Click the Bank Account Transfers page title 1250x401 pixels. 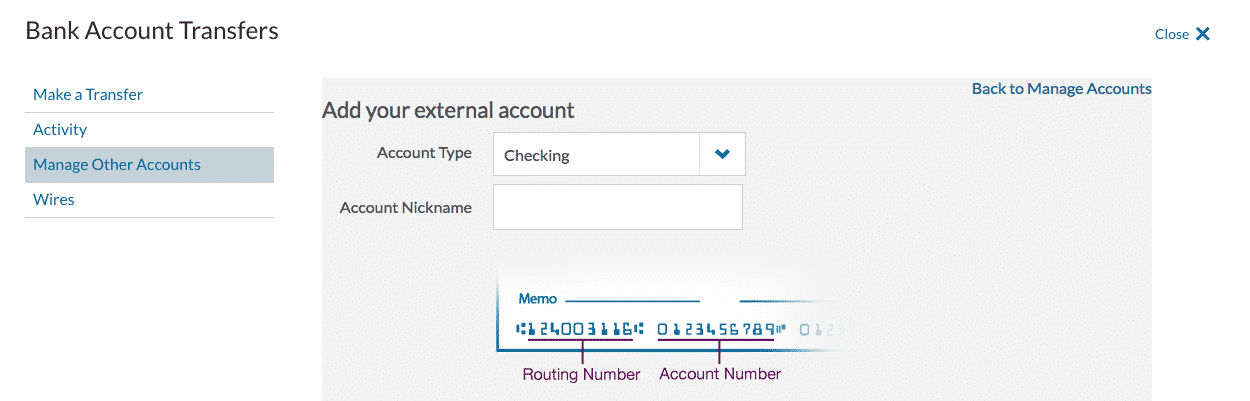(152, 31)
